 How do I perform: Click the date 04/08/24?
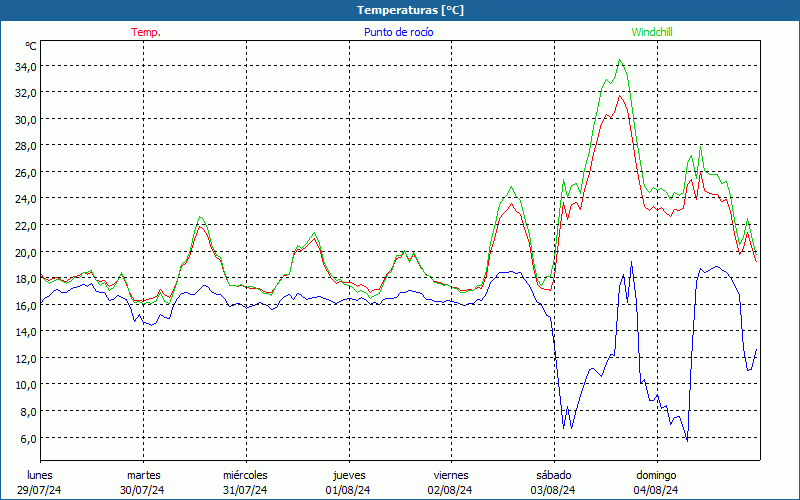click(656, 490)
